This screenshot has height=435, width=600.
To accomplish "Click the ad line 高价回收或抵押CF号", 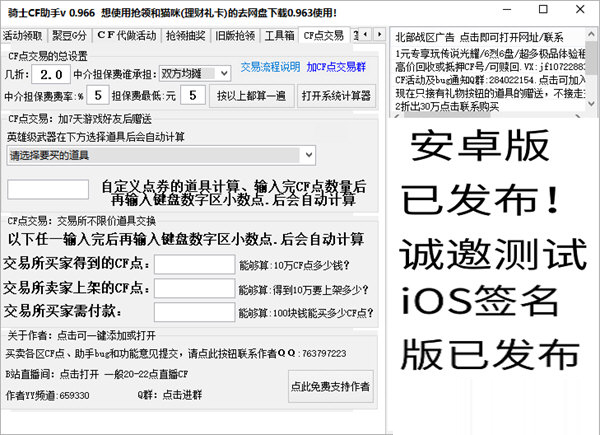I will (490, 67).
